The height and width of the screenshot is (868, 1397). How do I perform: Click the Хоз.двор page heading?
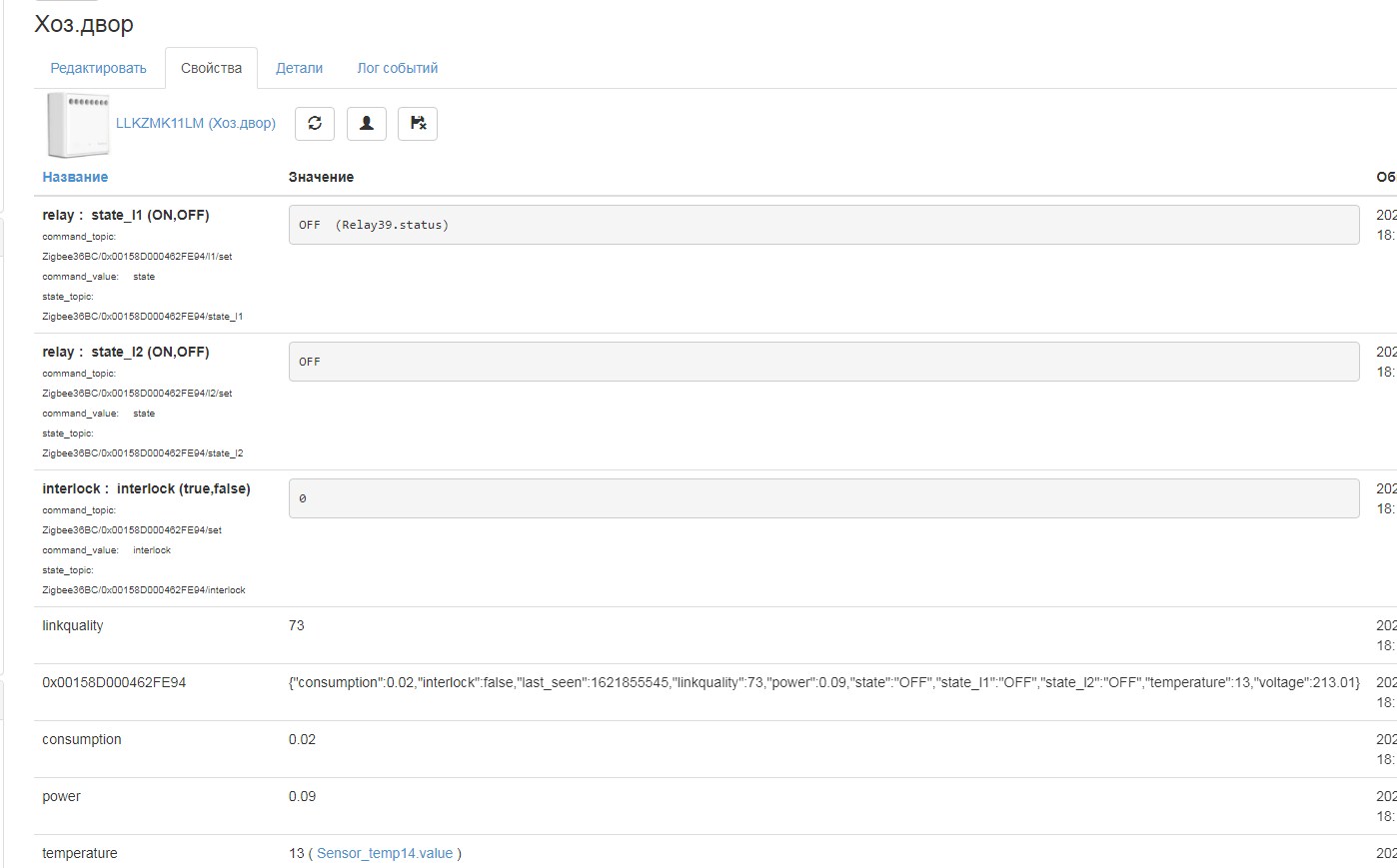(83, 23)
